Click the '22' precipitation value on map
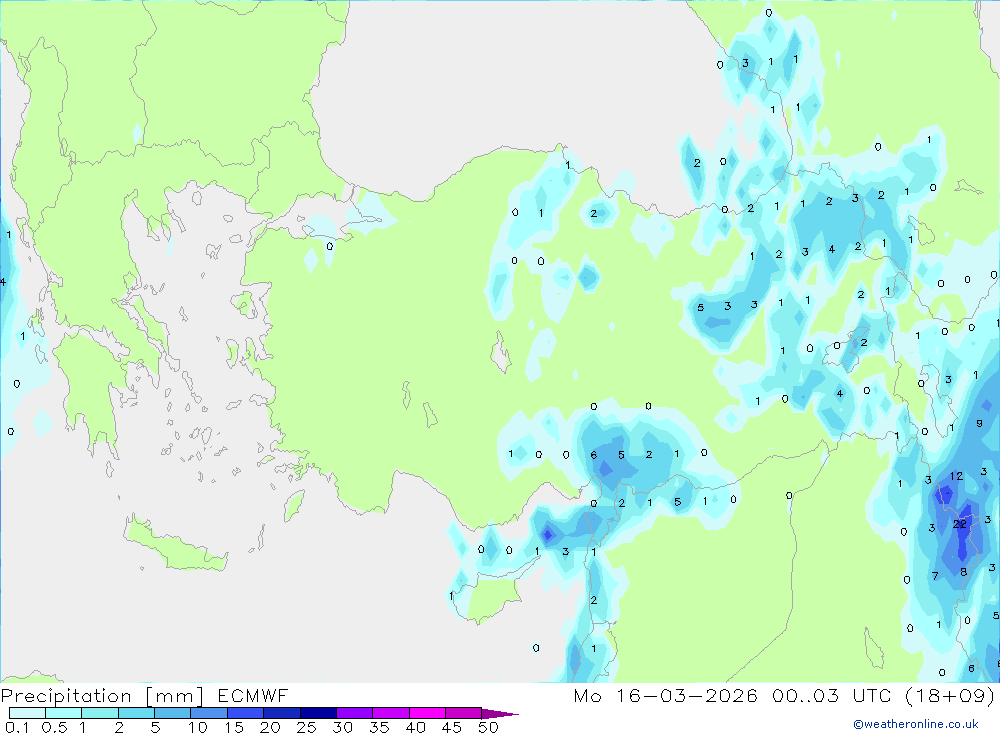This screenshot has width=1000, height=733. (x=960, y=524)
